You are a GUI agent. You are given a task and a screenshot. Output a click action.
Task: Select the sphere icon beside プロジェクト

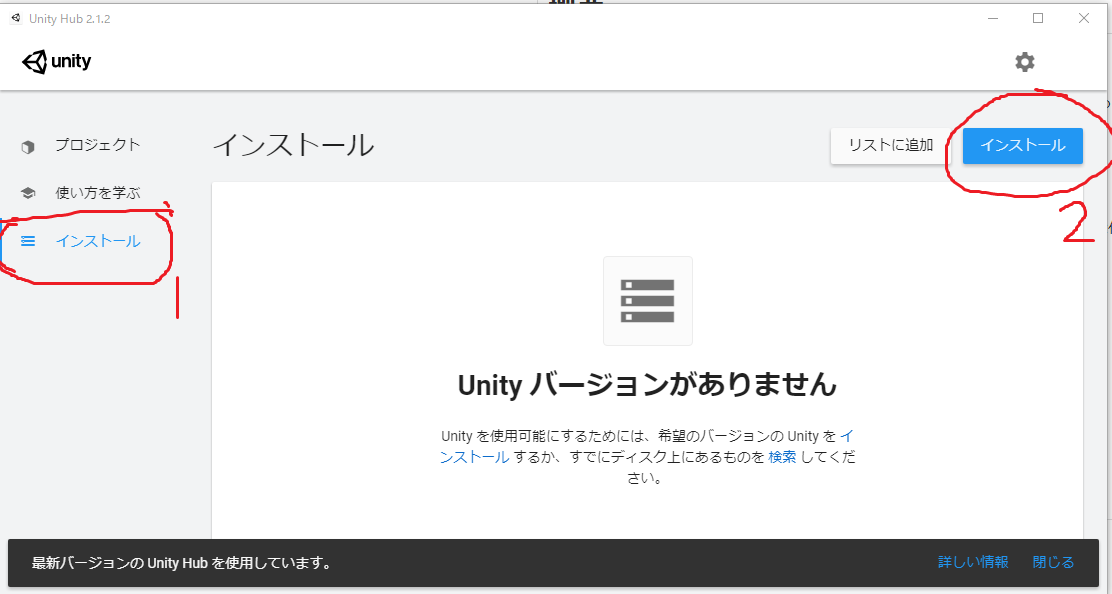(x=28, y=145)
